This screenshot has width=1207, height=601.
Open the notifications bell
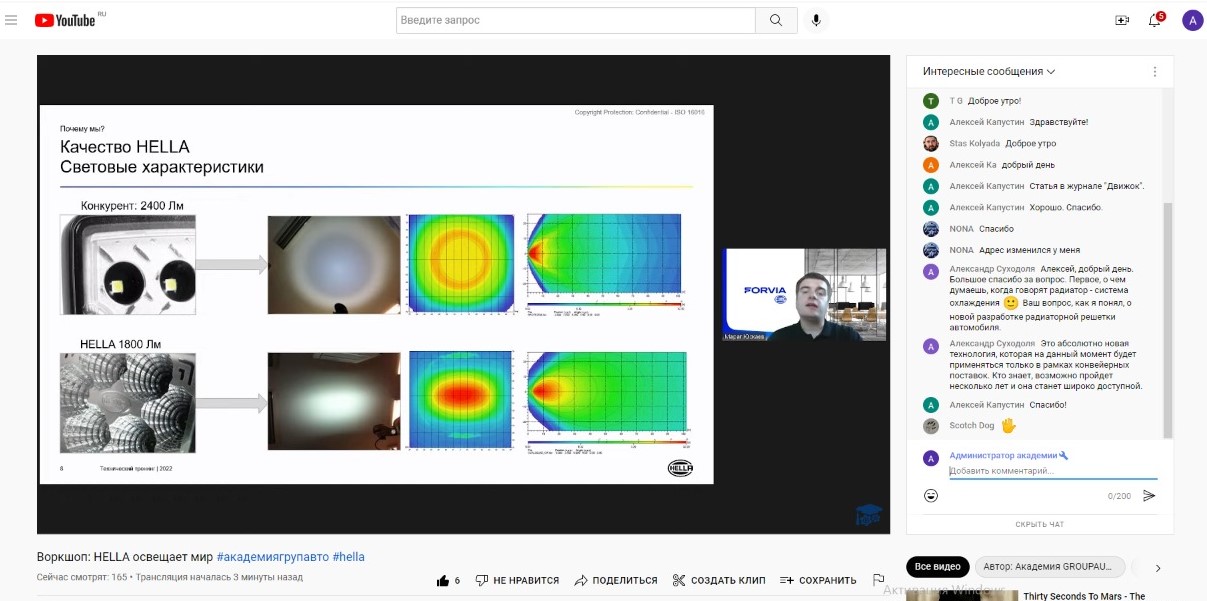[1155, 20]
